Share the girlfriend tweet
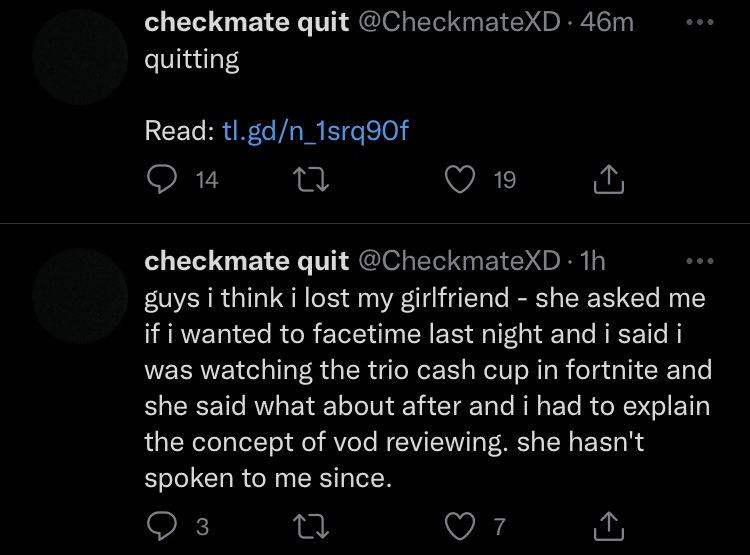The height and width of the screenshot is (555, 750). (609, 526)
